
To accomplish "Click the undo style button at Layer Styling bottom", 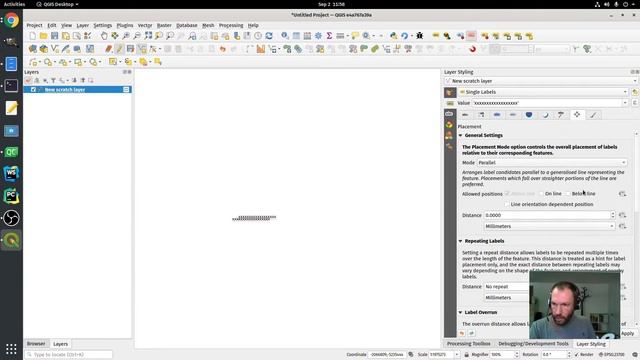I will [462, 333].
